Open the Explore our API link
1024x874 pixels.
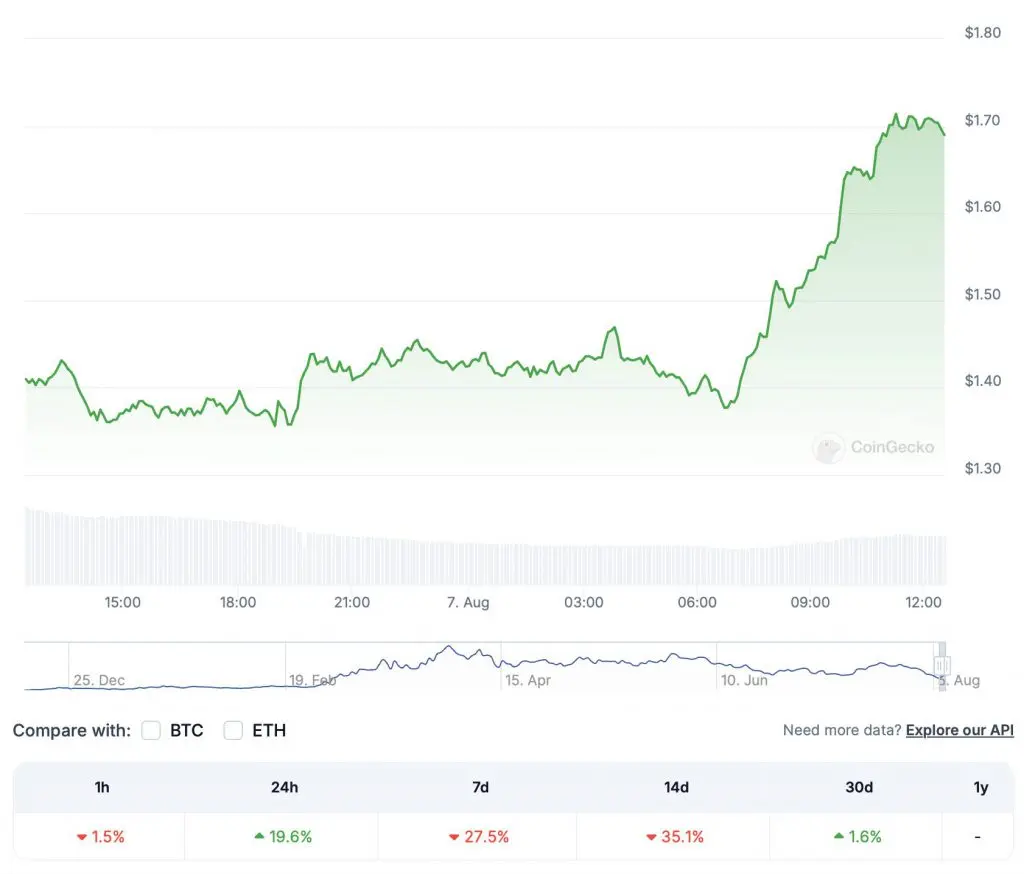959,730
